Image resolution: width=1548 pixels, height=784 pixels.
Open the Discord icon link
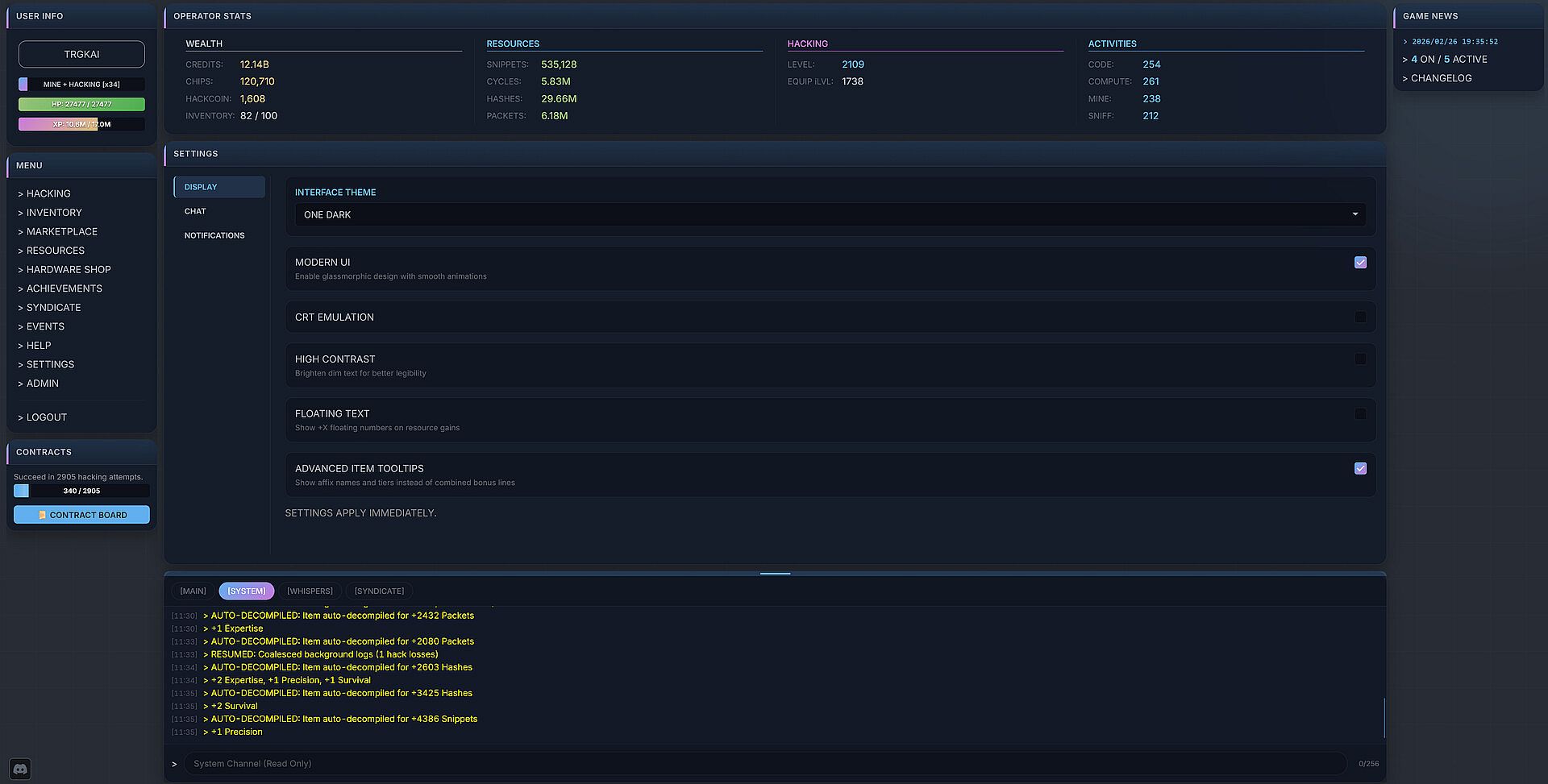20,769
